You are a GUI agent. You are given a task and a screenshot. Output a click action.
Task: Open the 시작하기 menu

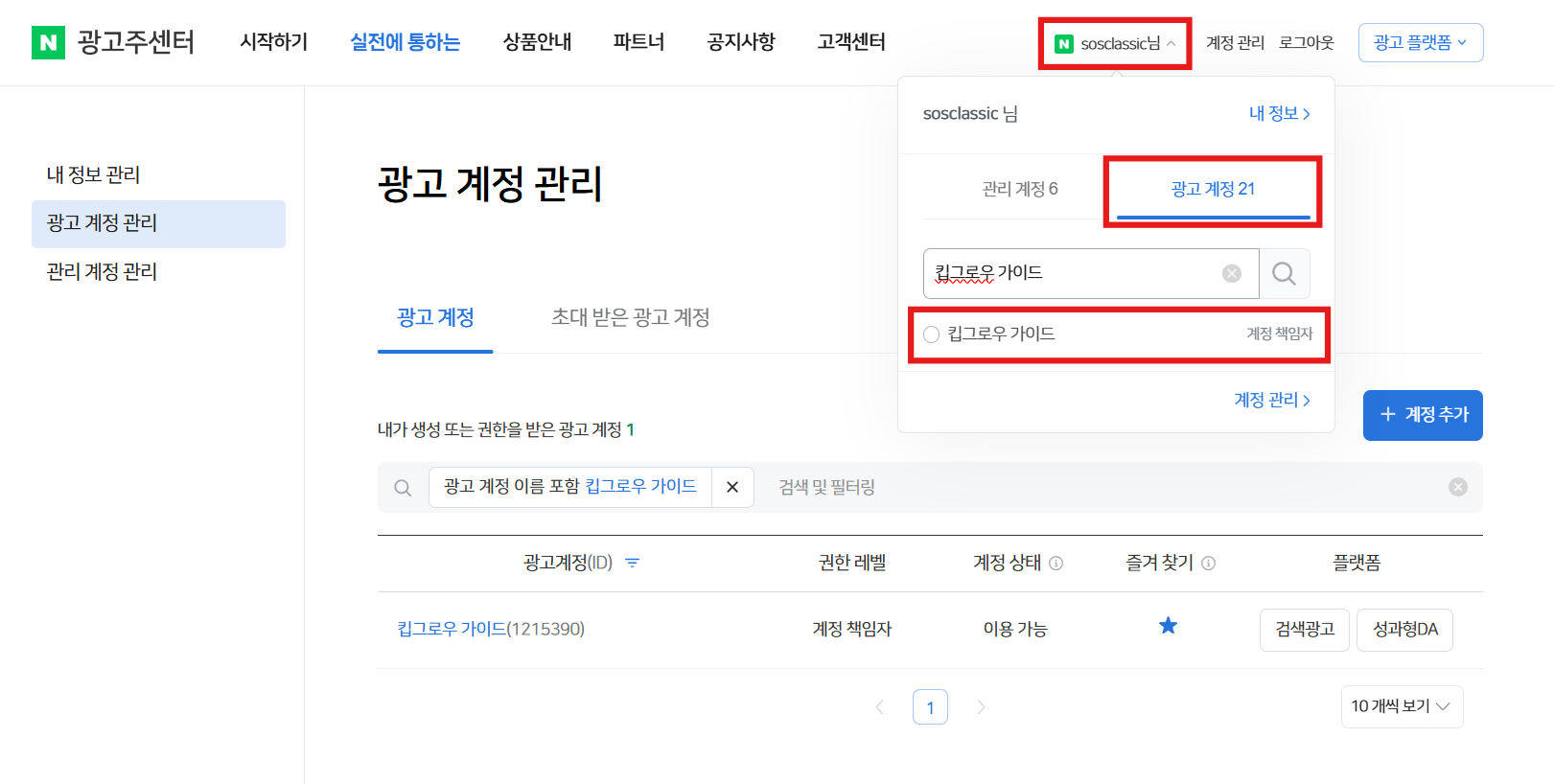[274, 42]
